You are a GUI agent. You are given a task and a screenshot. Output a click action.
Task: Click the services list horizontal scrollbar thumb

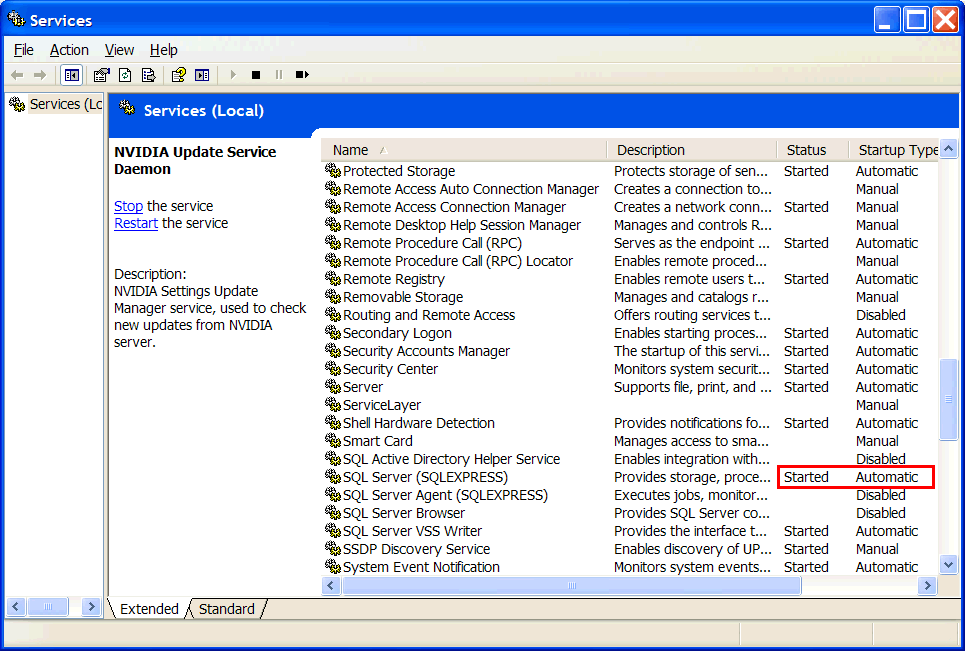click(x=572, y=585)
